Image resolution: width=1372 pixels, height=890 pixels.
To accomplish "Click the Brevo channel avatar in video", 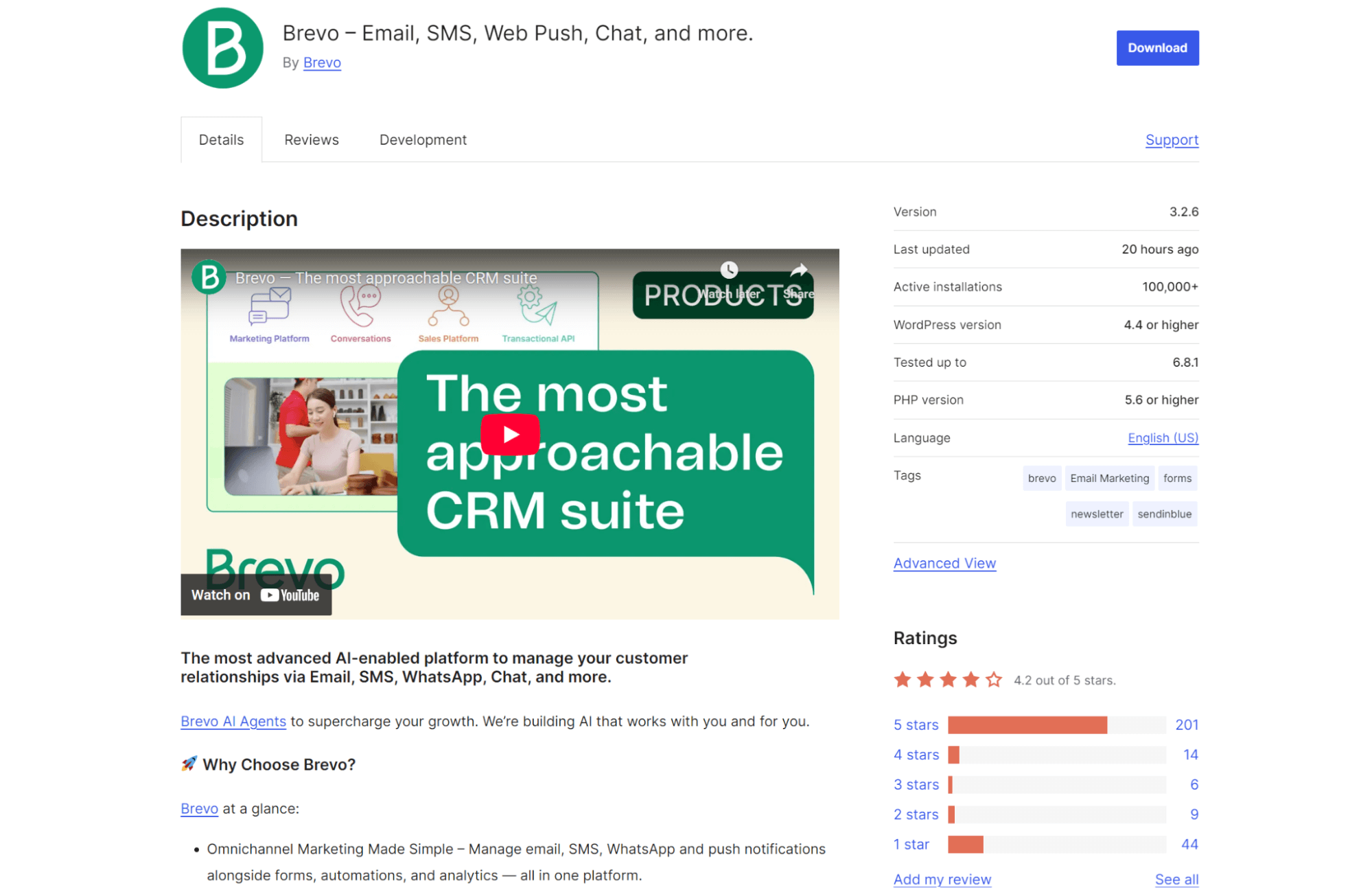I will click(209, 277).
